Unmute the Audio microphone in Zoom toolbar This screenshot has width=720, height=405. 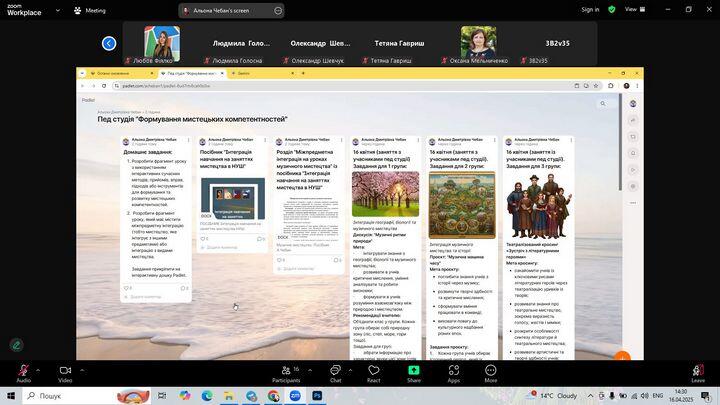[23, 371]
